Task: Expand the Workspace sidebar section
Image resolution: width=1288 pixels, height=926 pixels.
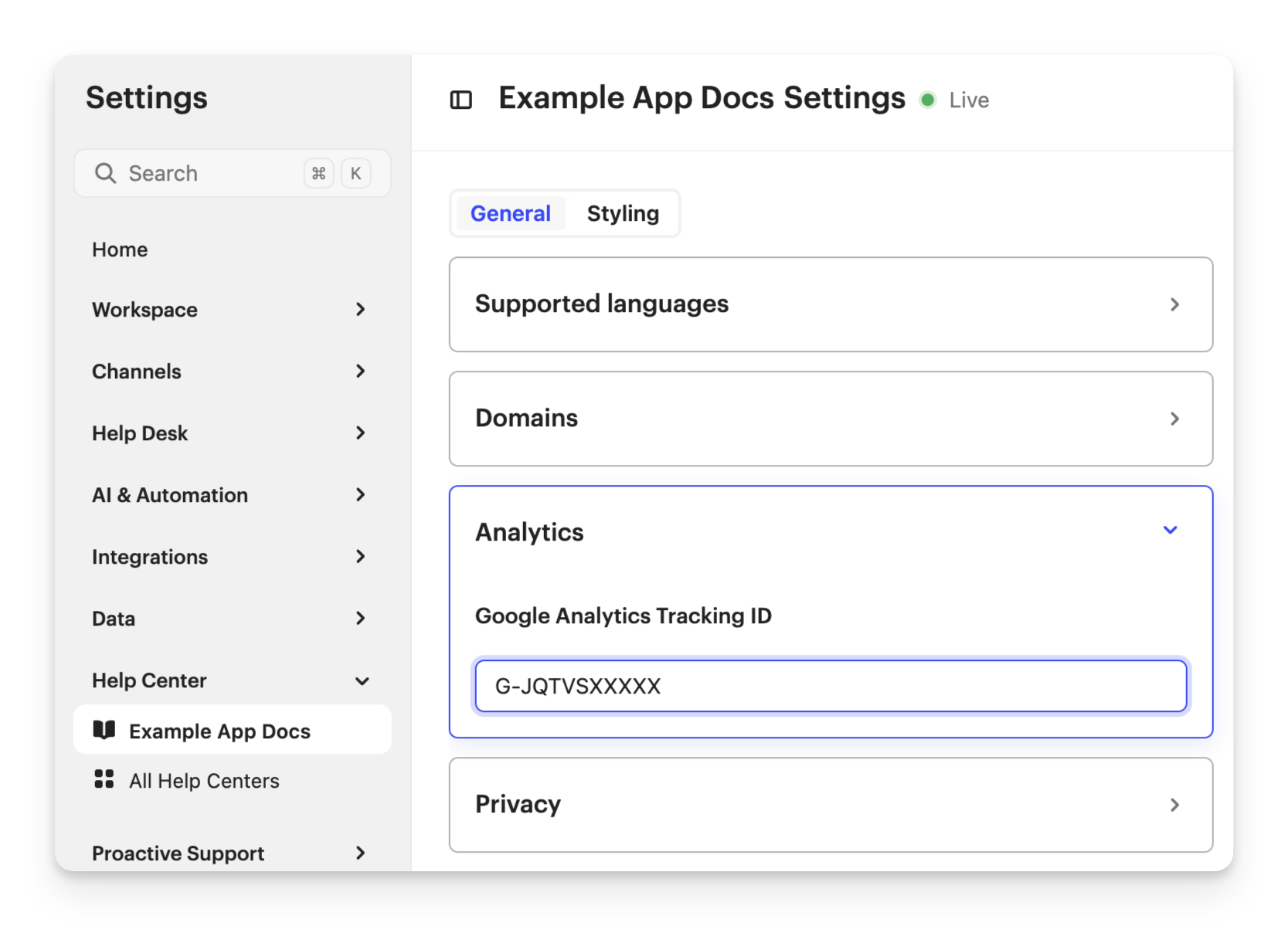Action: click(x=359, y=310)
